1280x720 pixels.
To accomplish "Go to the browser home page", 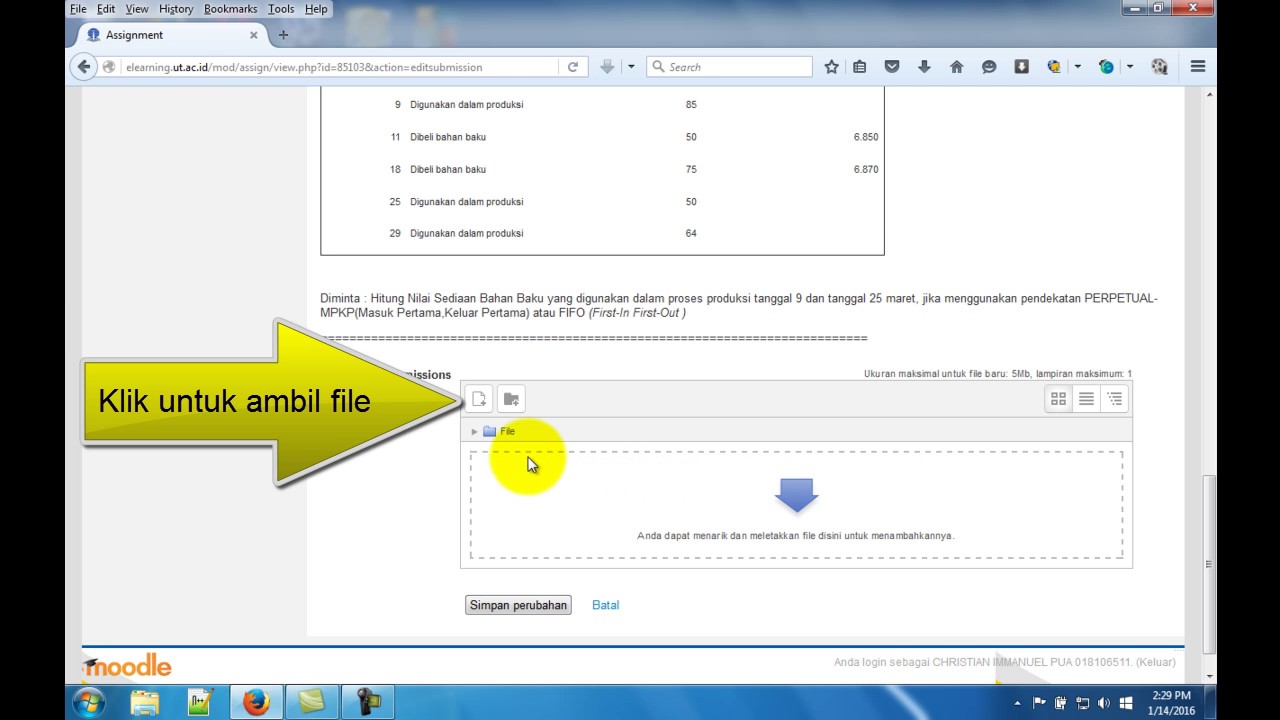I will (x=956, y=67).
